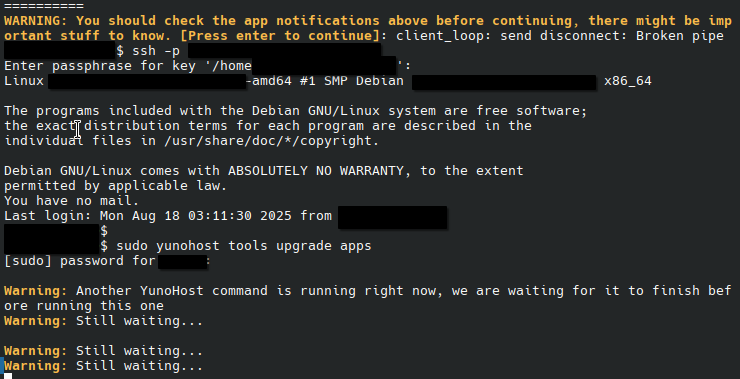Click '-amd64 #1 SMP Debian' text
This screenshot has height=379, width=740.
click(x=324, y=81)
